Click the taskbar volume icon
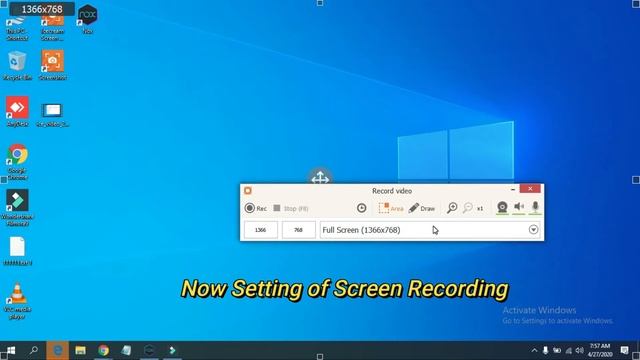The width and height of the screenshot is (640, 360). [x=579, y=350]
